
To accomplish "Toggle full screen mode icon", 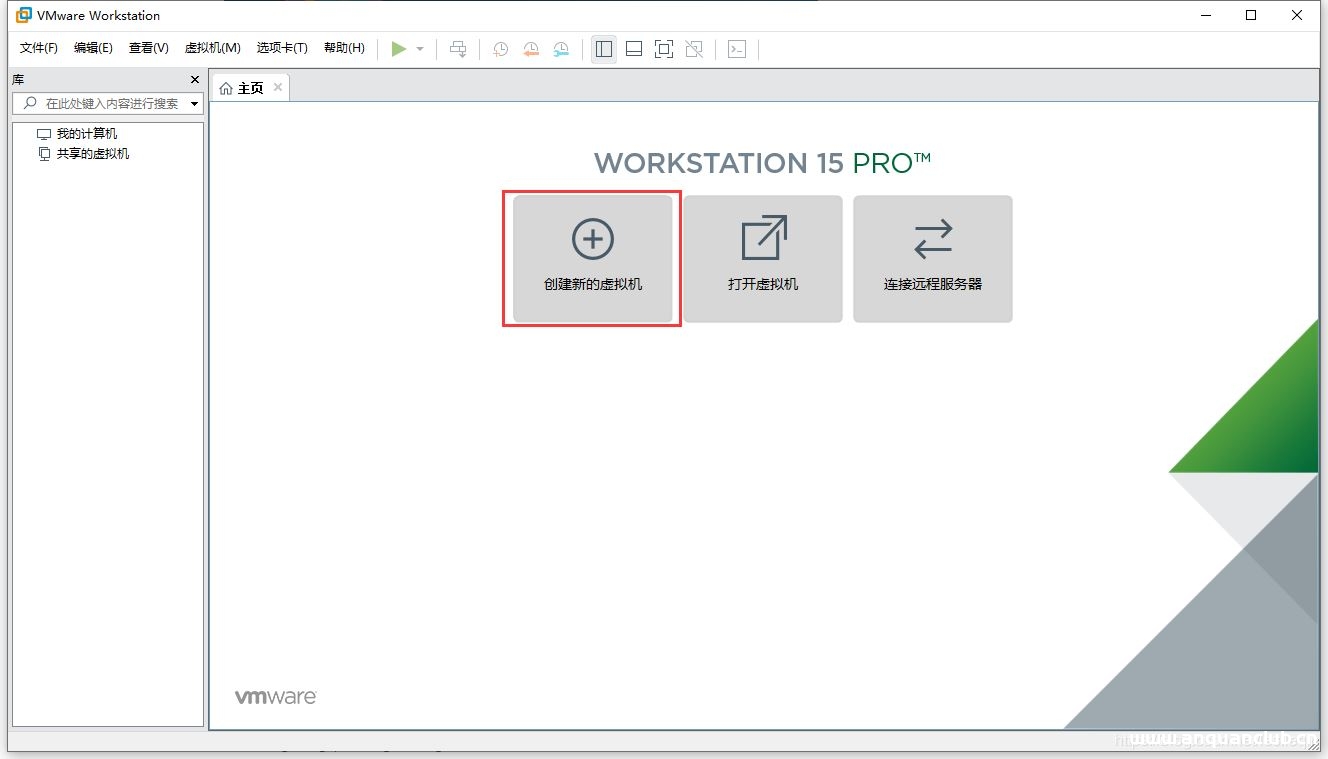I will (x=664, y=48).
